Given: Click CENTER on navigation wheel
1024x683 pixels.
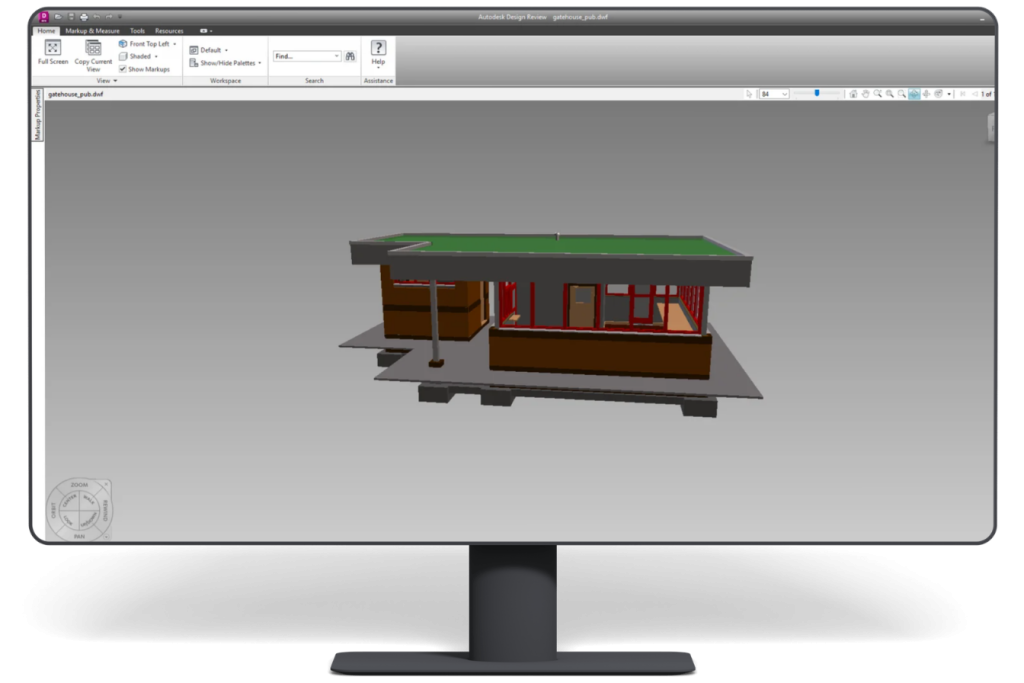Looking at the screenshot, I should coord(69,501).
